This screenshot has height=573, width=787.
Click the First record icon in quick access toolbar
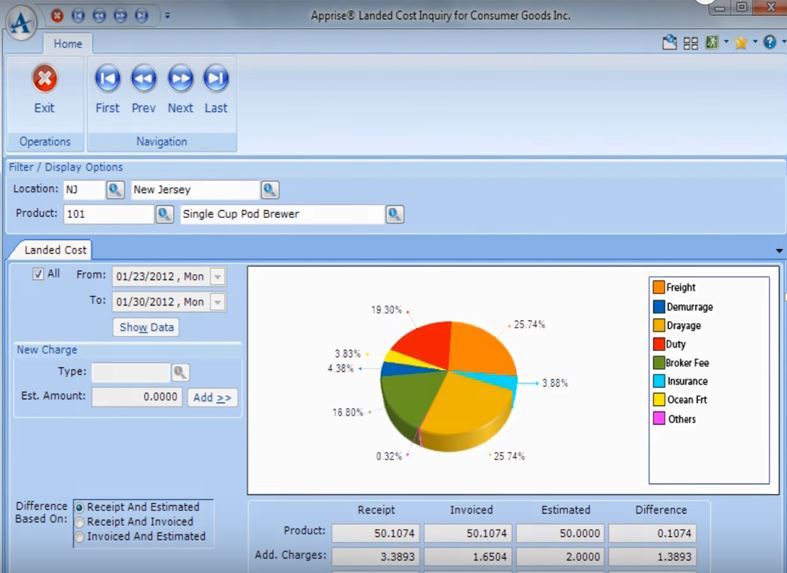pos(78,16)
